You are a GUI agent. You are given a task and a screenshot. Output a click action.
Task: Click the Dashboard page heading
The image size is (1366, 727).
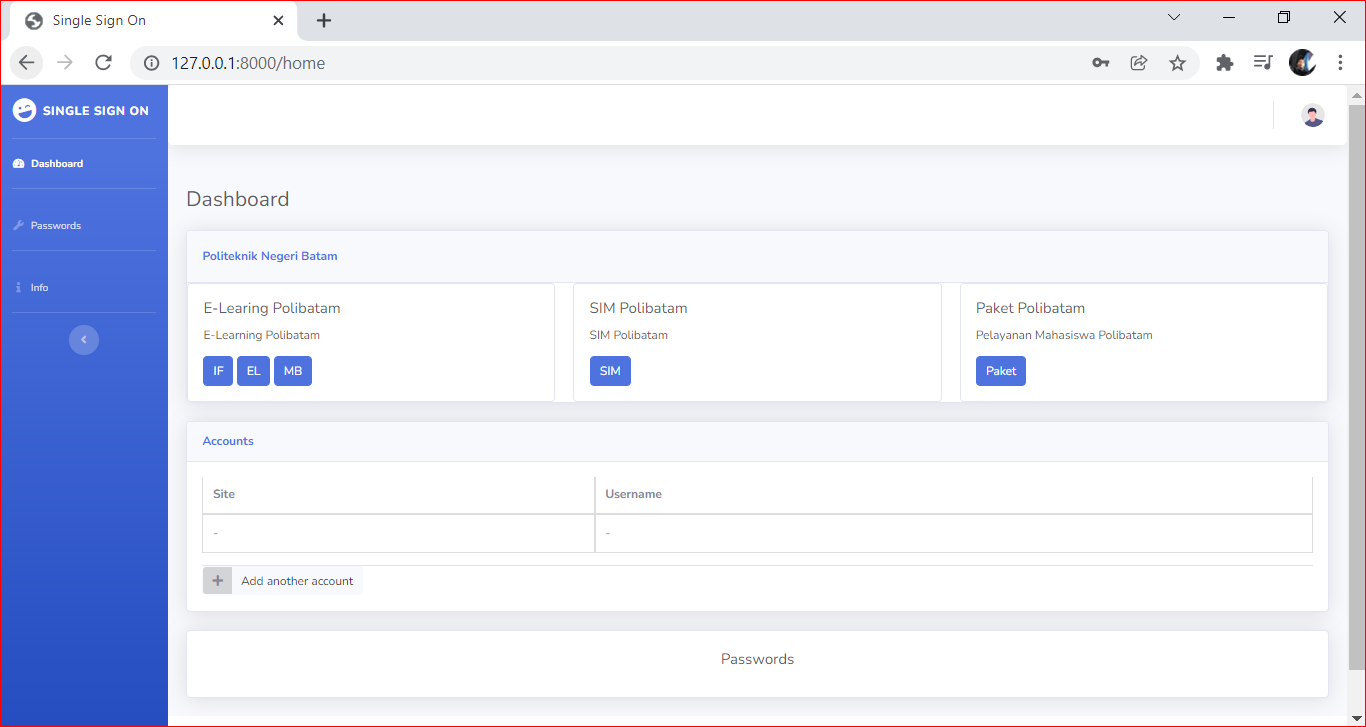[x=238, y=199]
